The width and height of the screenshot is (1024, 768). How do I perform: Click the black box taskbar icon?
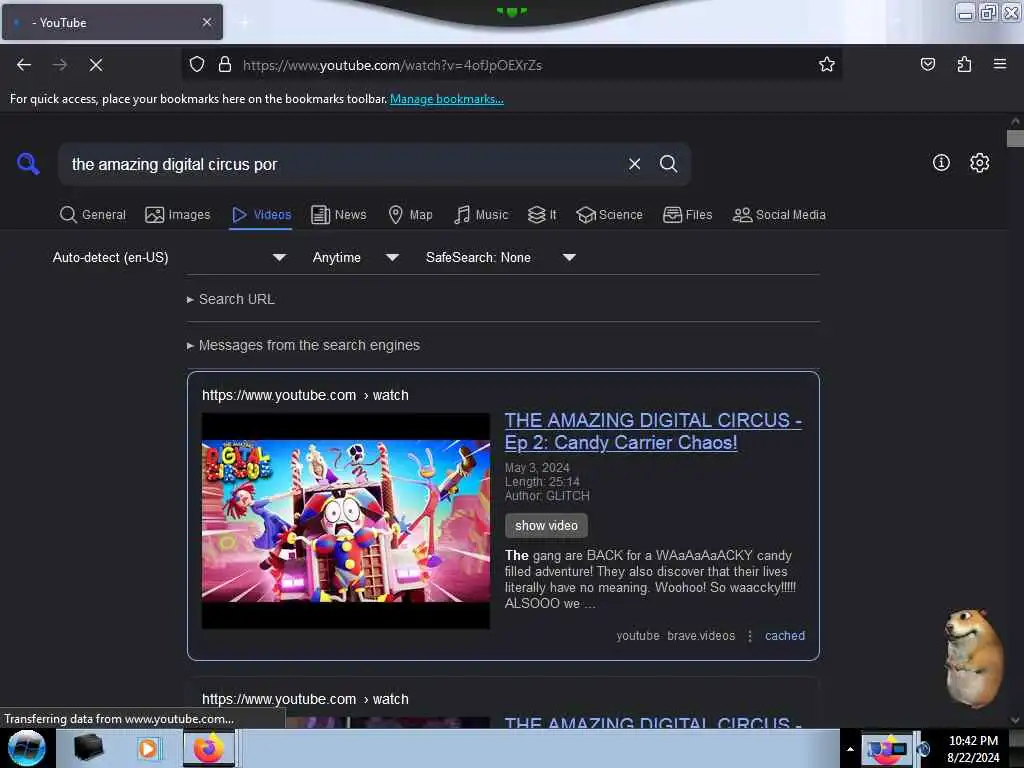coord(88,748)
